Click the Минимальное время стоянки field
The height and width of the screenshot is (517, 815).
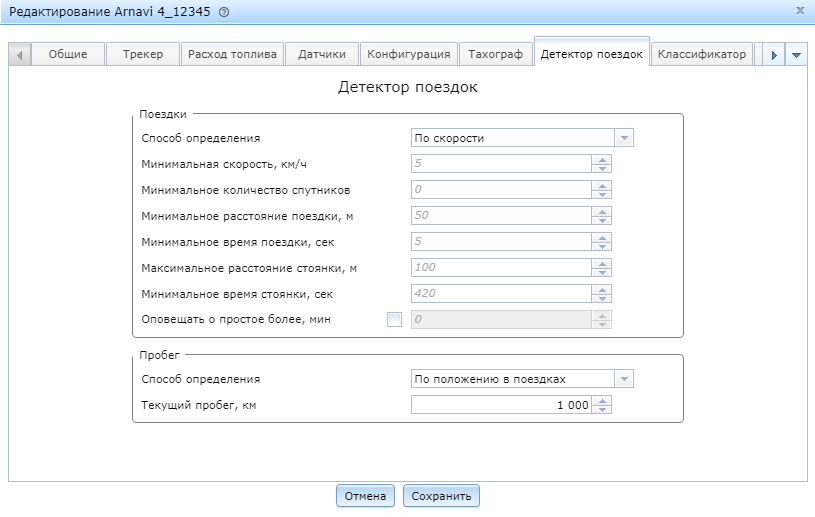pyautogui.click(x=501, y=294)
